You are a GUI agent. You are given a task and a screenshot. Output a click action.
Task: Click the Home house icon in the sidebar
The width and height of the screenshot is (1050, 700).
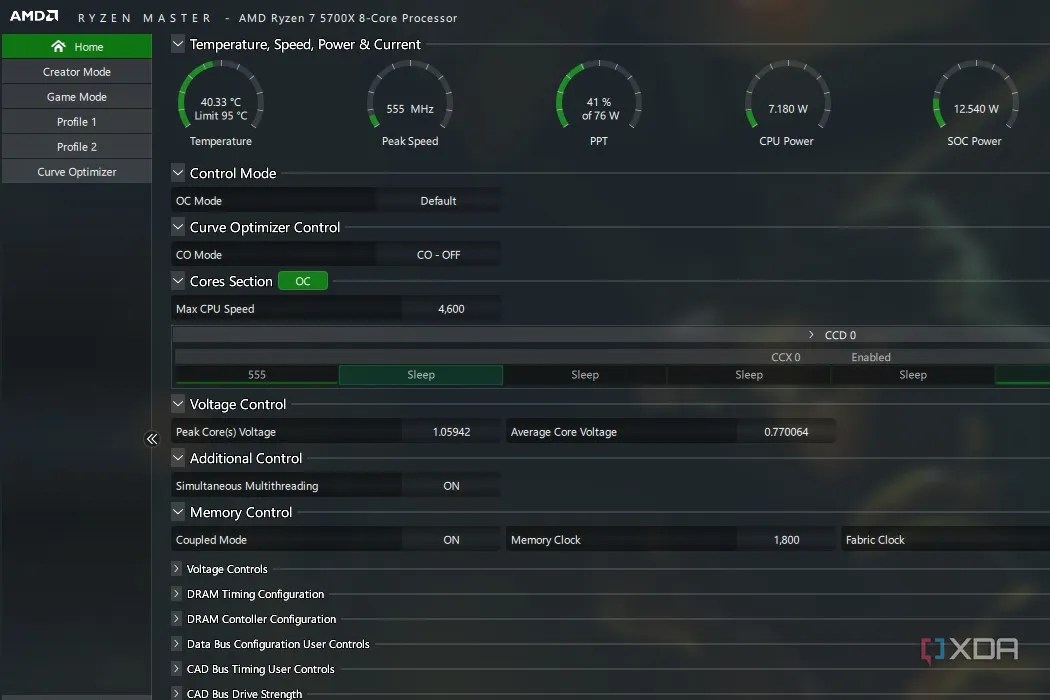point(58,46)
